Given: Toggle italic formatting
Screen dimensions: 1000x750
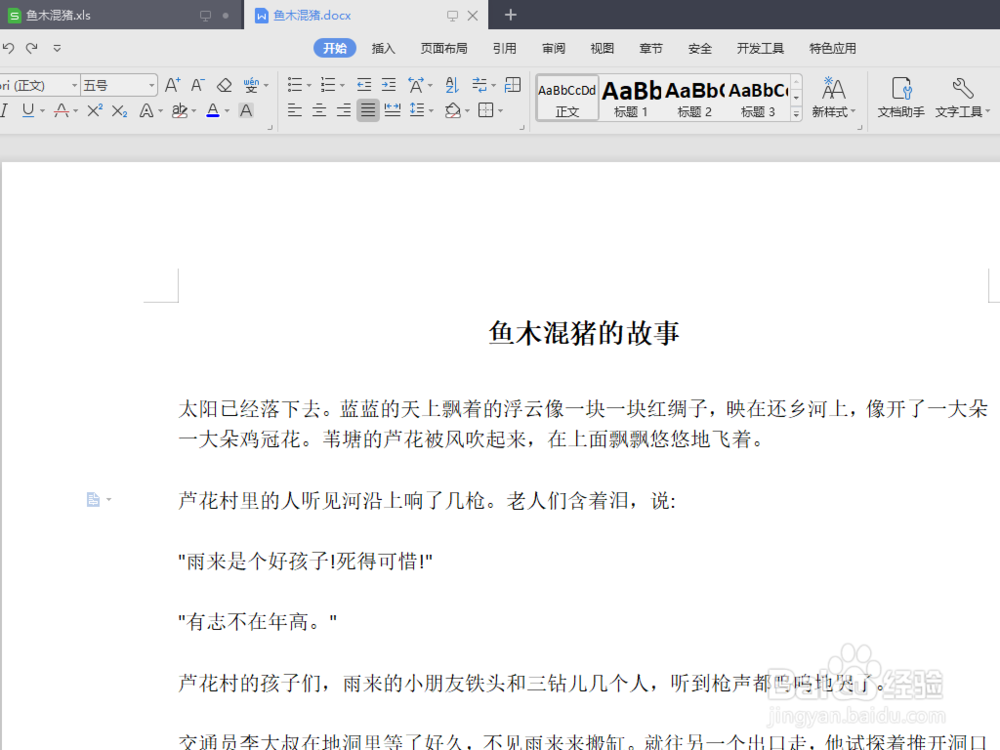Looking at the screenshot, I should [4, 110].
